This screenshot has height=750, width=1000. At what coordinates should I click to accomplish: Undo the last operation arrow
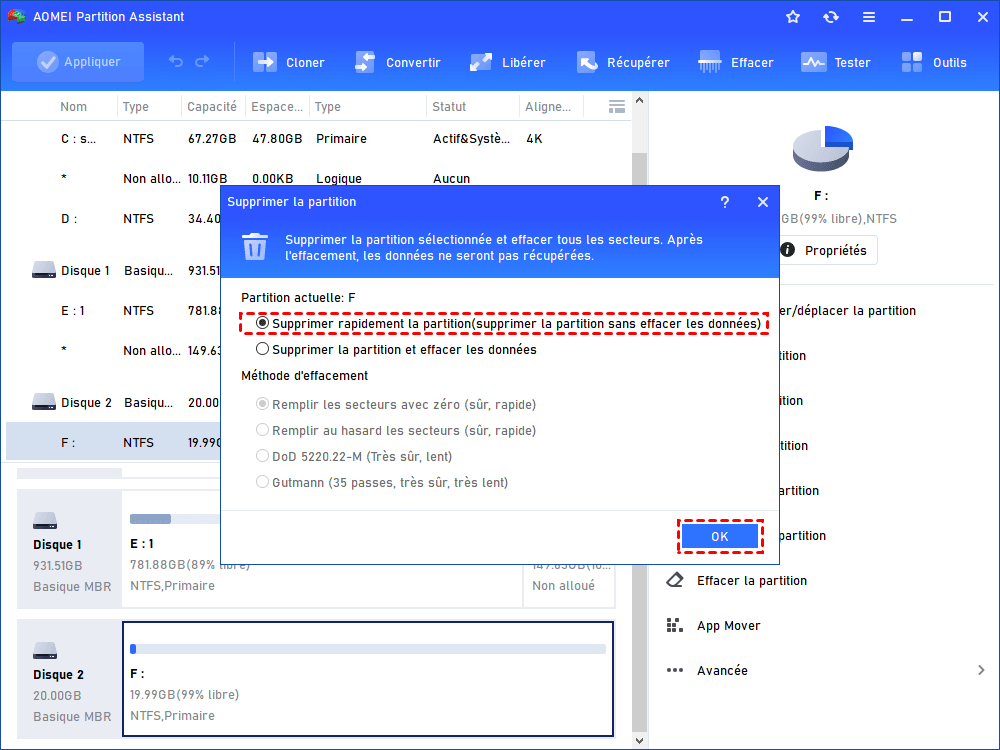click(x=176, y=62)
